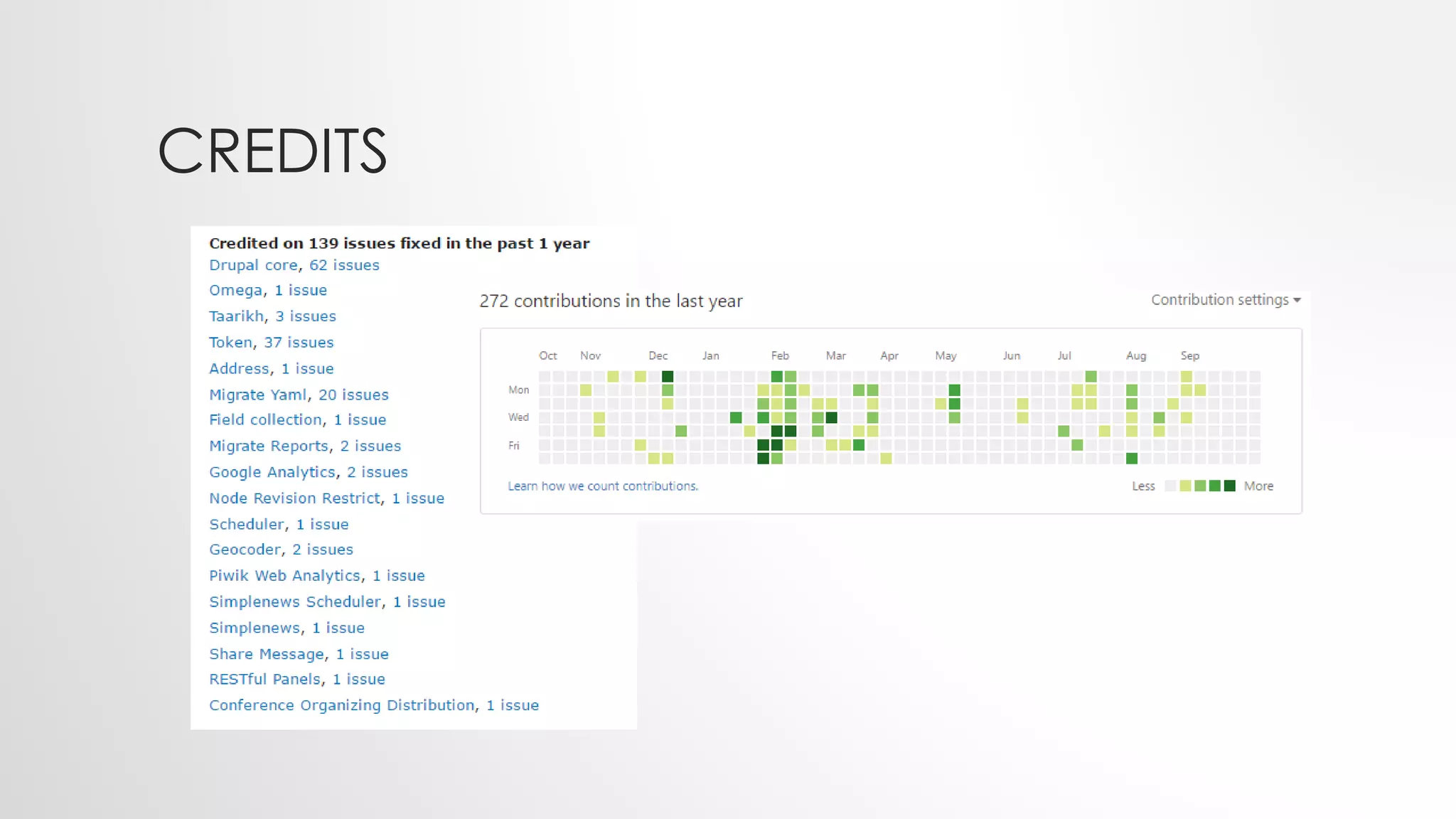Open Drupal core, 62 issues link
This screenshot has width=1456, height=819.
(x=294, y=265)
